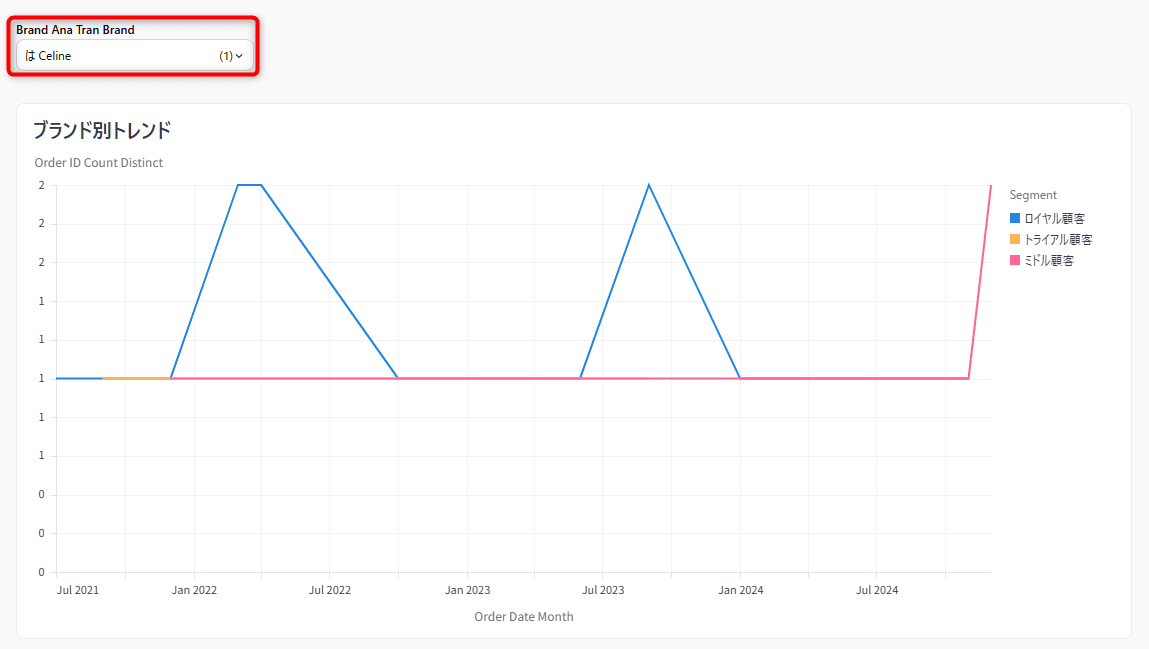Screen dimensions: 1149x649
Task: Click the Order Date Month axis title
Action: click(x=524, y=617)
